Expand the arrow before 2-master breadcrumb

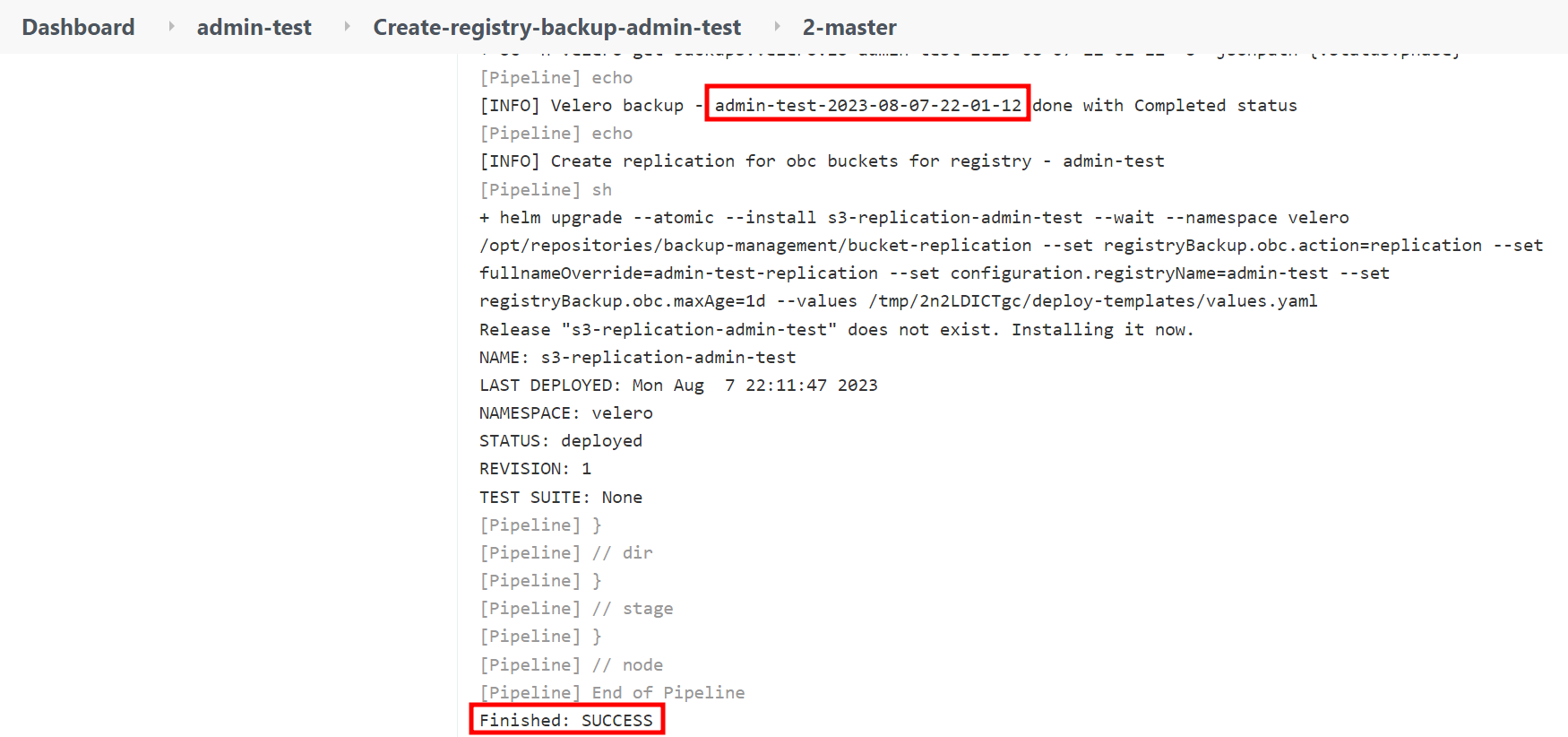[x=777, y=27]
